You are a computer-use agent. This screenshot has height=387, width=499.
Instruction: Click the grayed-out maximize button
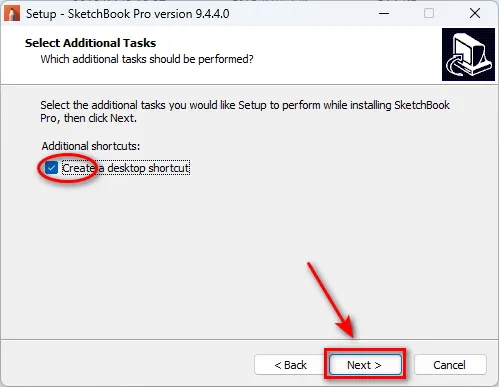click(x=429, y=14)
